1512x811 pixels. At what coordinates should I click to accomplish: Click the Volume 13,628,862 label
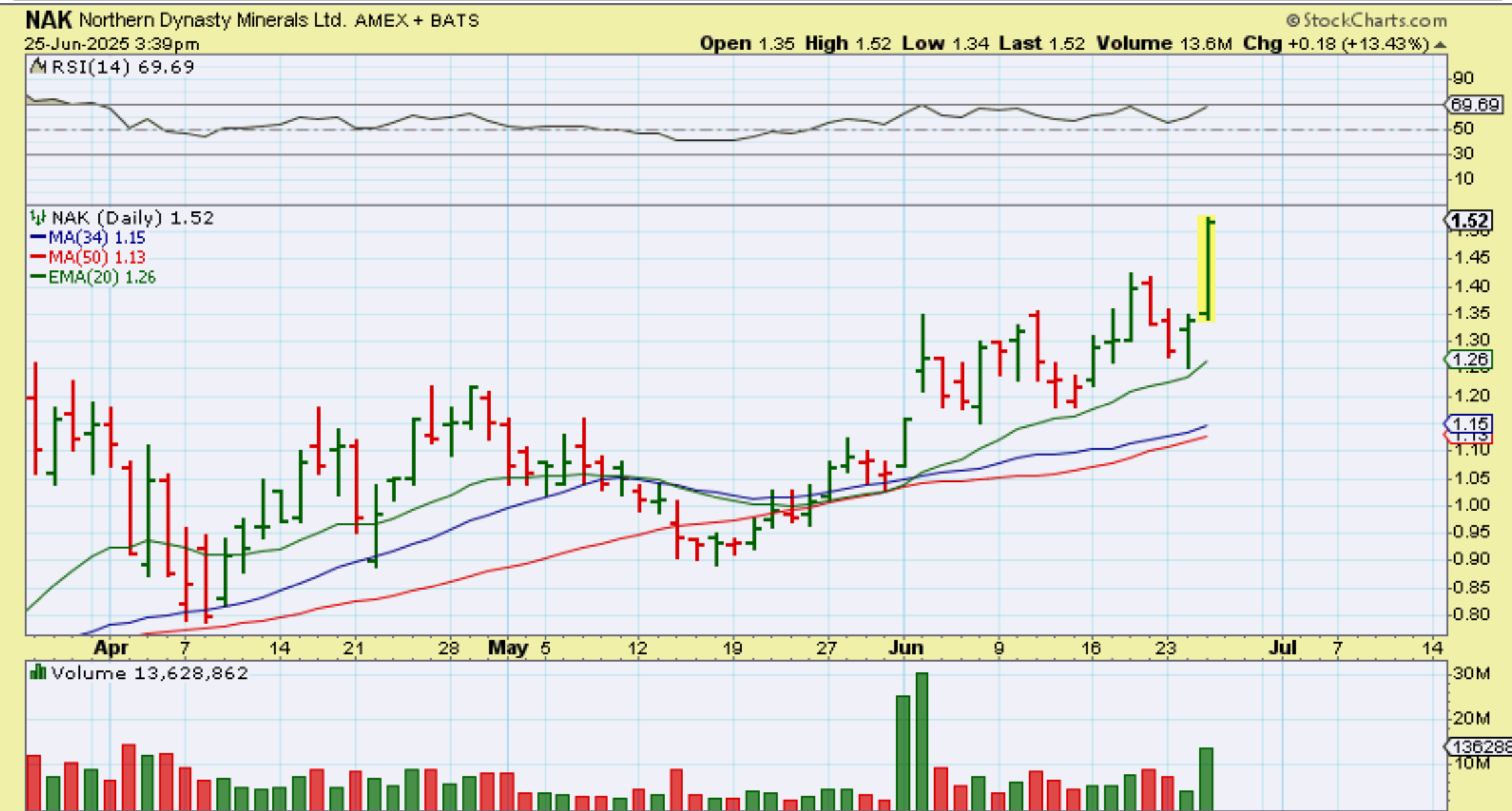149,673
